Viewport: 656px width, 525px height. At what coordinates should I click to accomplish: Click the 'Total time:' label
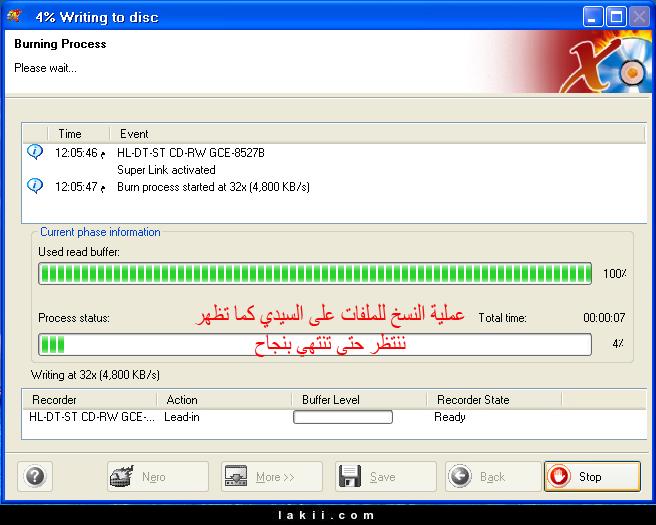(x=502, y=318)
